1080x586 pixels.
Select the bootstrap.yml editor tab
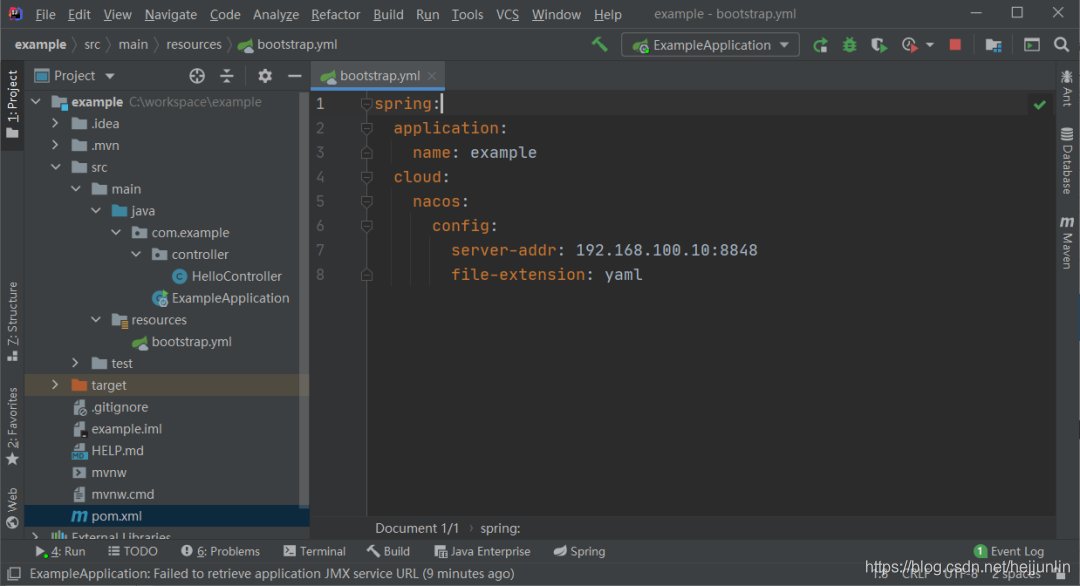(376, 76)
